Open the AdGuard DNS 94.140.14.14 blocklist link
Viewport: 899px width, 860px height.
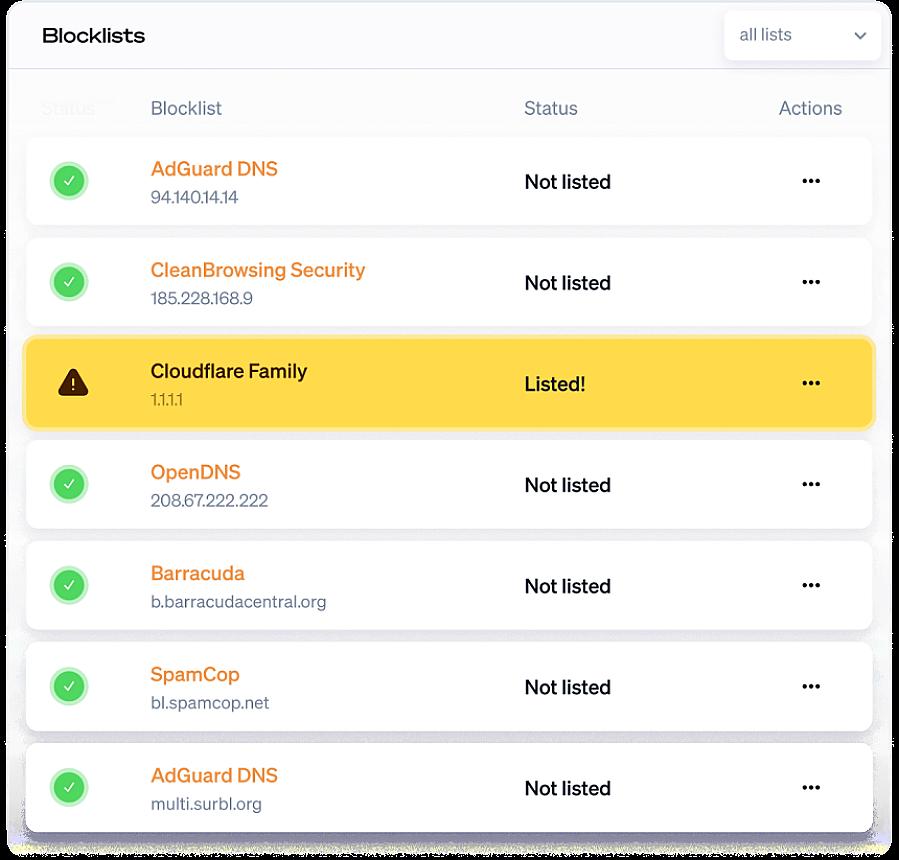(214, 169)
